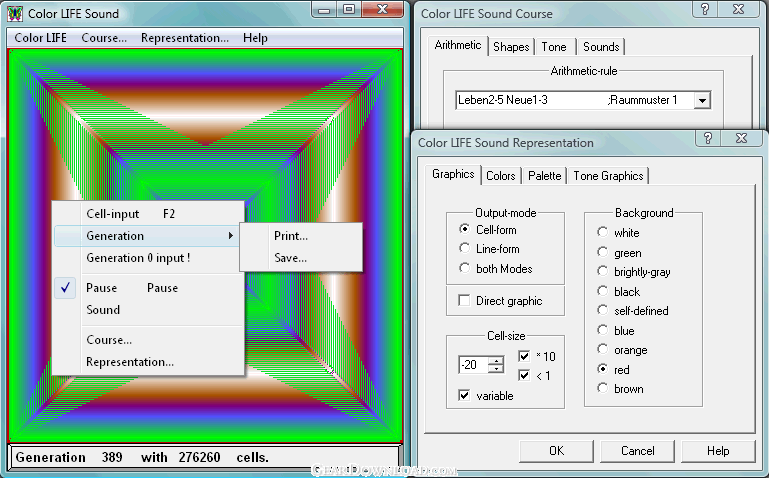The height and width of the screenshot is (478, 769).
Task: Choose white background
Action: (618, 232)
